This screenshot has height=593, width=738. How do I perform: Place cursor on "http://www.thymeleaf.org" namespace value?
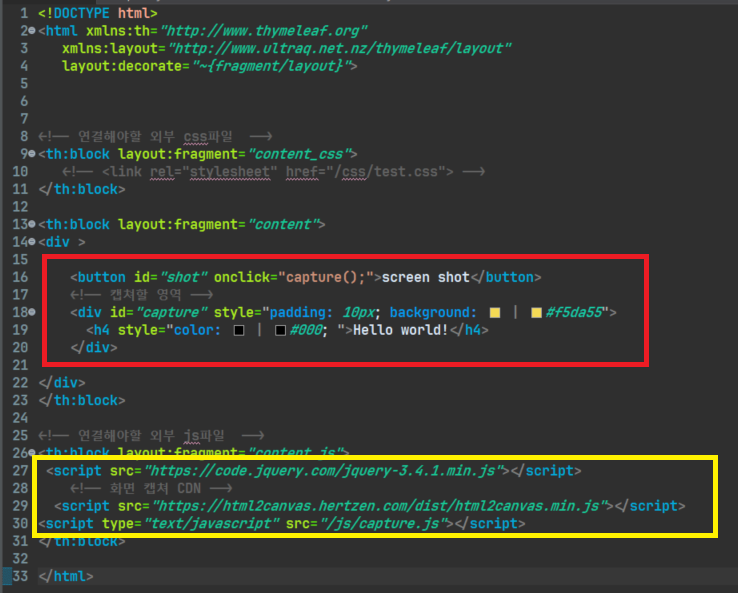coord(264,31)
